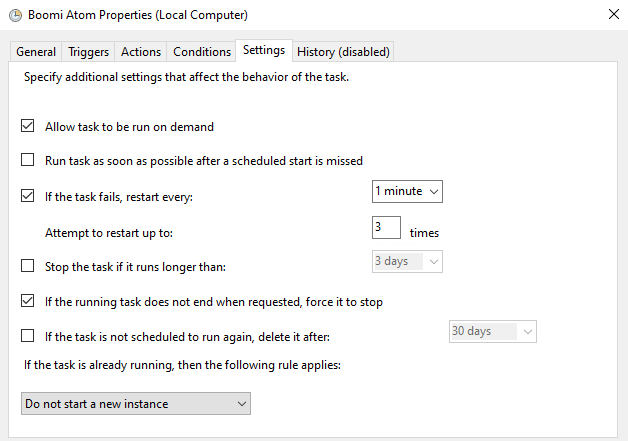Open the Triggers tab
Image resolution: width=628 pixels, height=441 pixels.
[x=88, y=52]
